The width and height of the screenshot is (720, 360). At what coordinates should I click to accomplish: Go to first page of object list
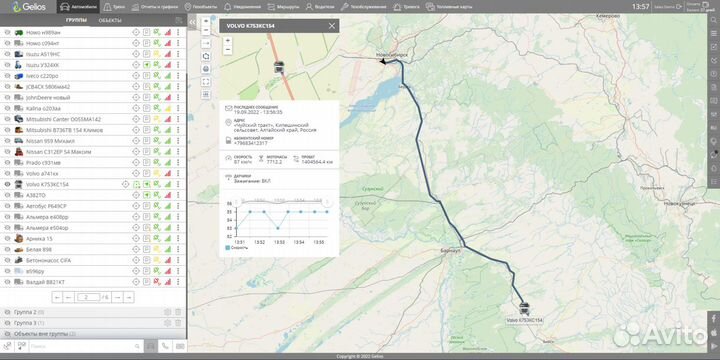point(57,297)
